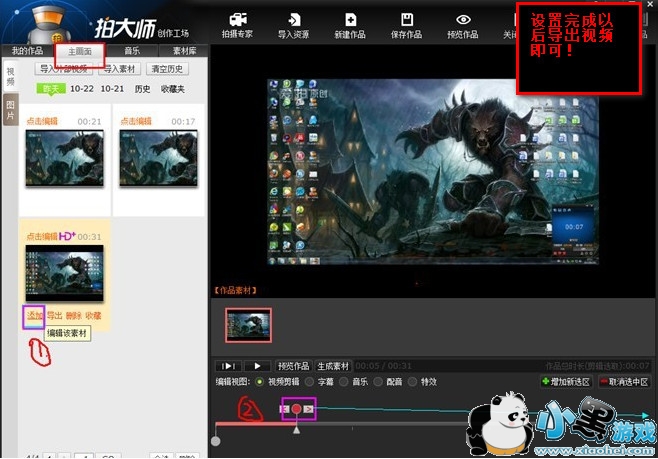Screen dimensions: 658x459
Task: Select the 视频剪辑 radio button
Action: click(261, 382)
